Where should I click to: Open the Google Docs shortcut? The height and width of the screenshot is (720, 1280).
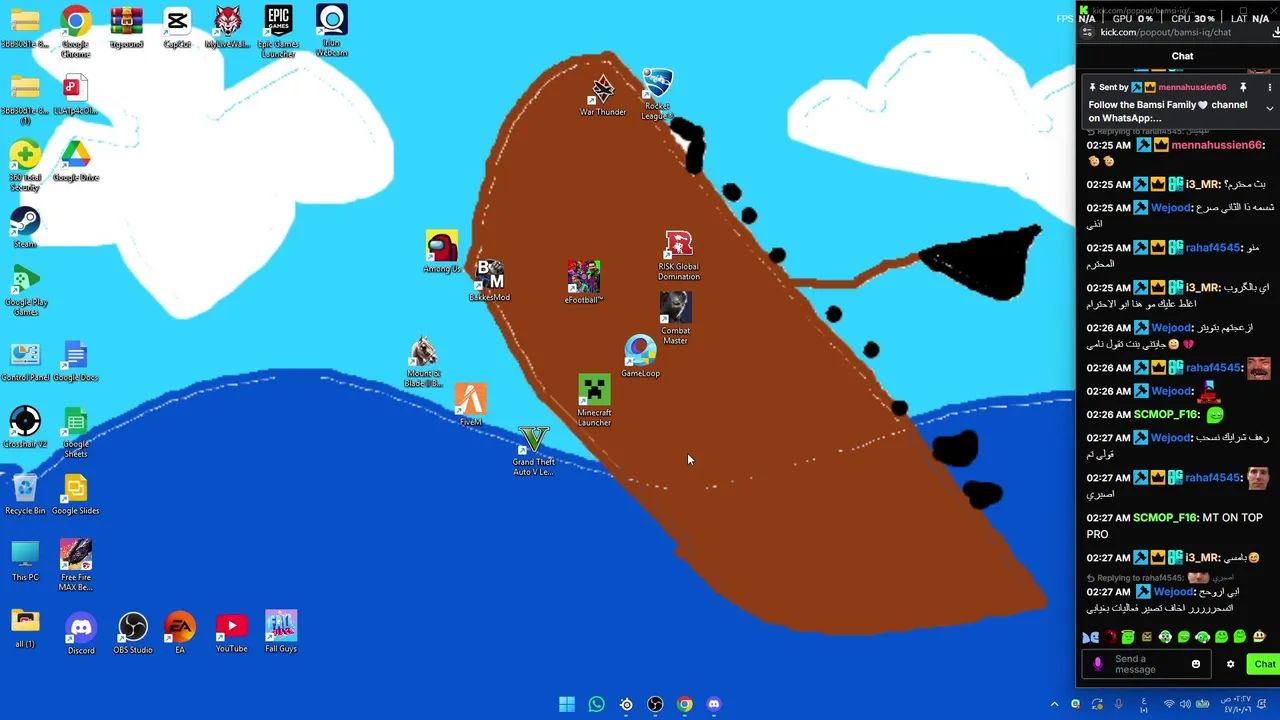[75, 361]
